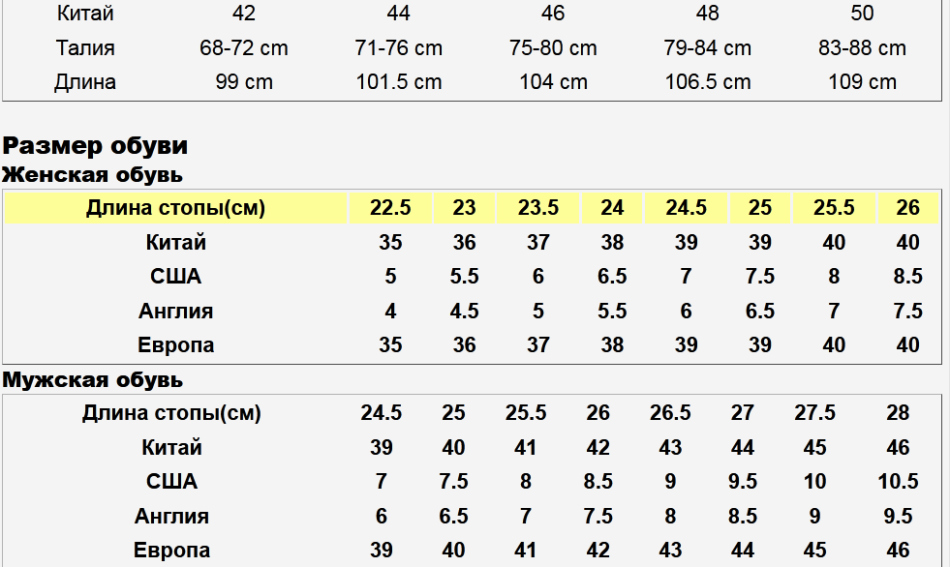Viewport: 950px width, 567px height.
Task: Click the '68-72 cm' waist value
Action: click(x=243, y=48)
